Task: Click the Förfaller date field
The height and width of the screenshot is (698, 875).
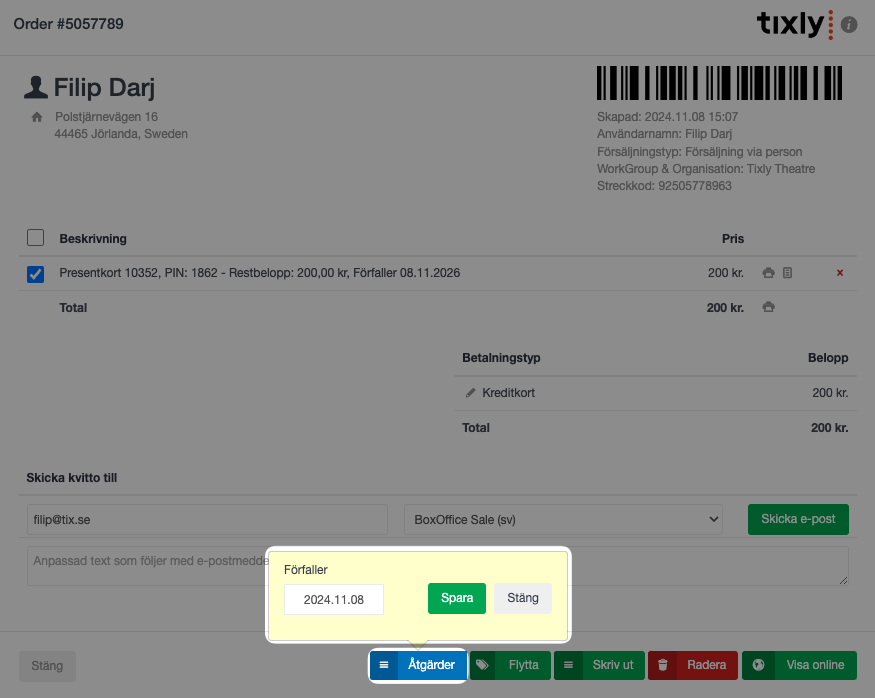Action: coord(334,599)
